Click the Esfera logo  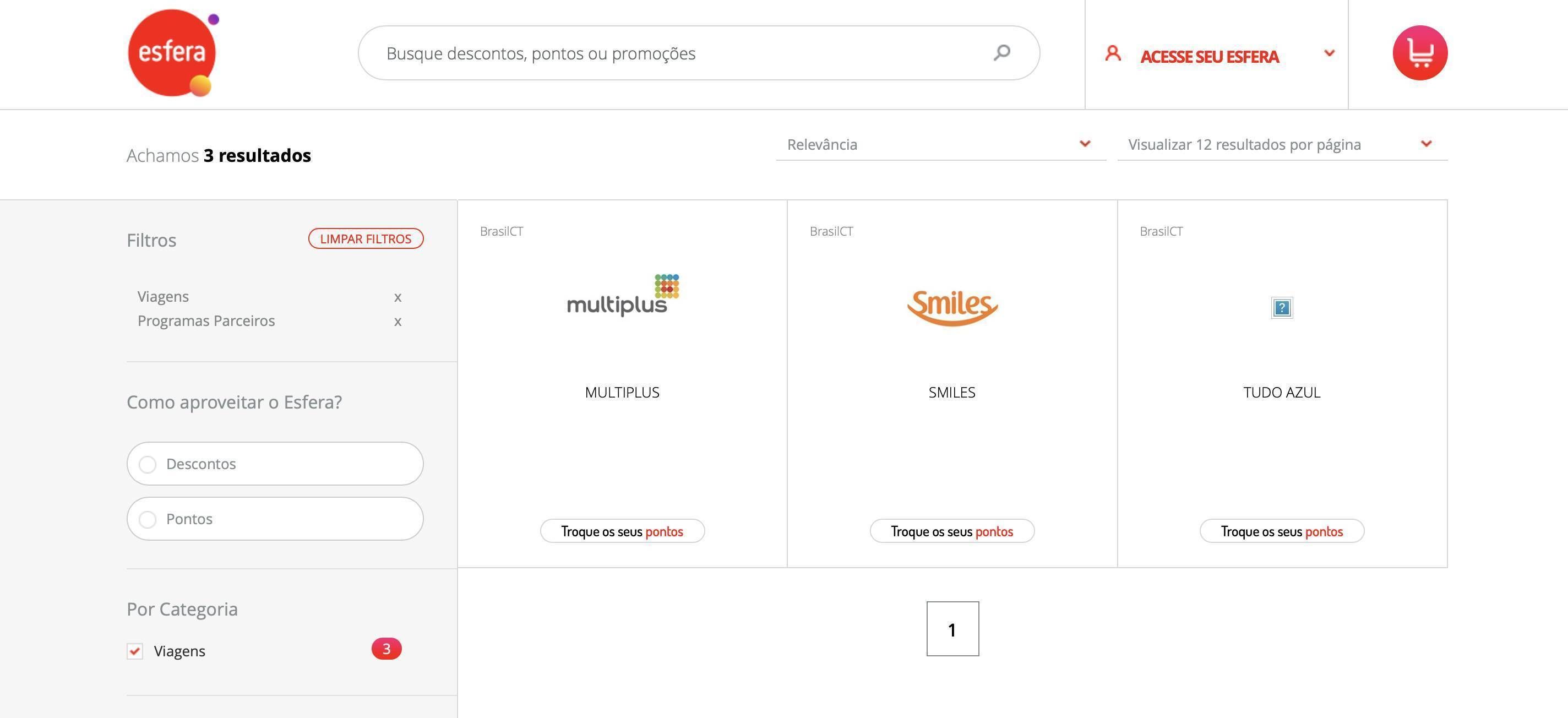[x=173, y=53]
